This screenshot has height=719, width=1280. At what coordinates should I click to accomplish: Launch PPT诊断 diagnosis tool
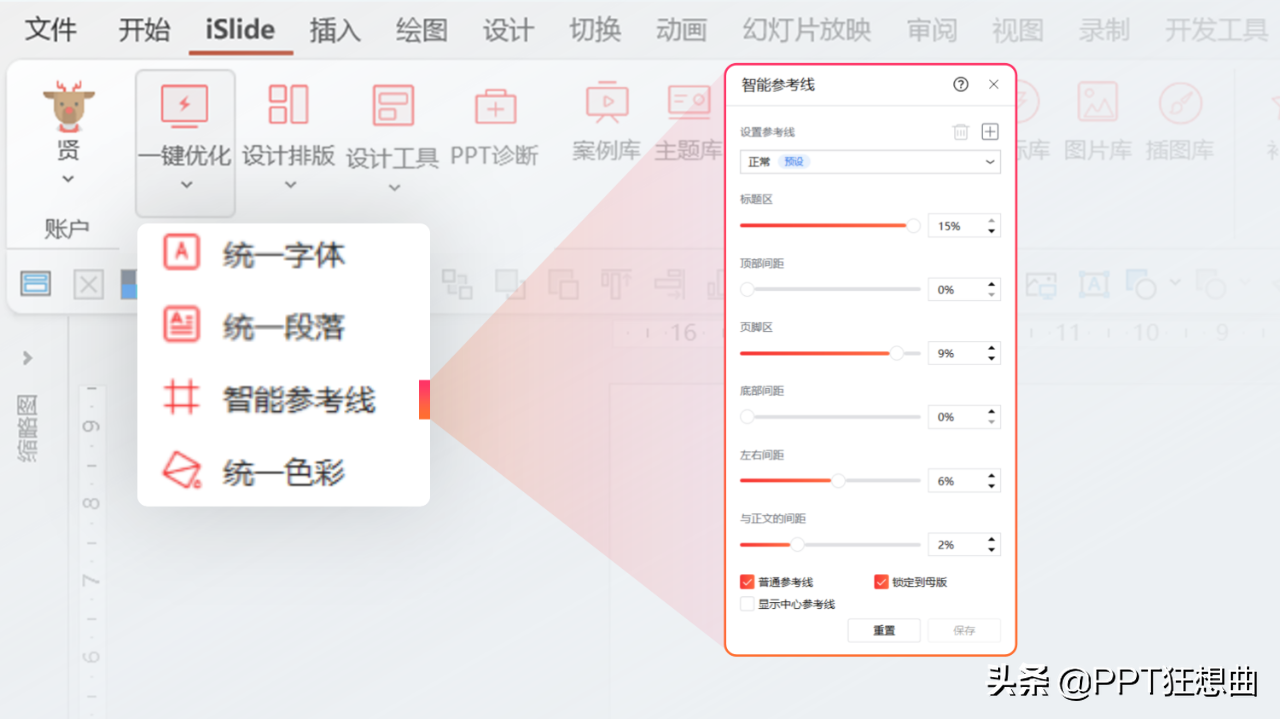coord(495,128)
